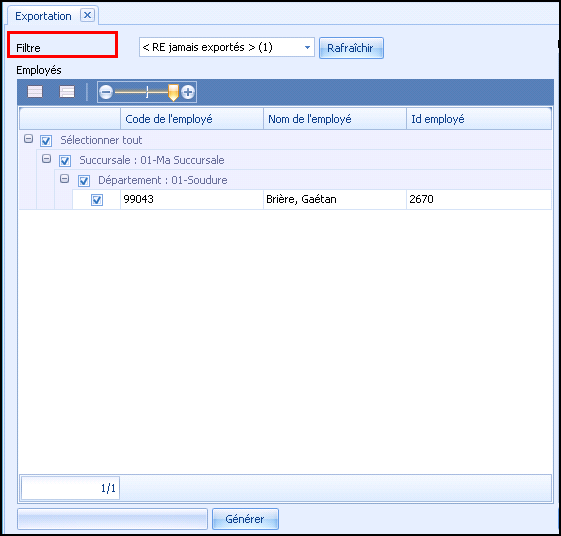This screenshot has width=561, height=536.
Task: Collapse the Sélectionner tout tree node
Action: click(x=28, y=139)
